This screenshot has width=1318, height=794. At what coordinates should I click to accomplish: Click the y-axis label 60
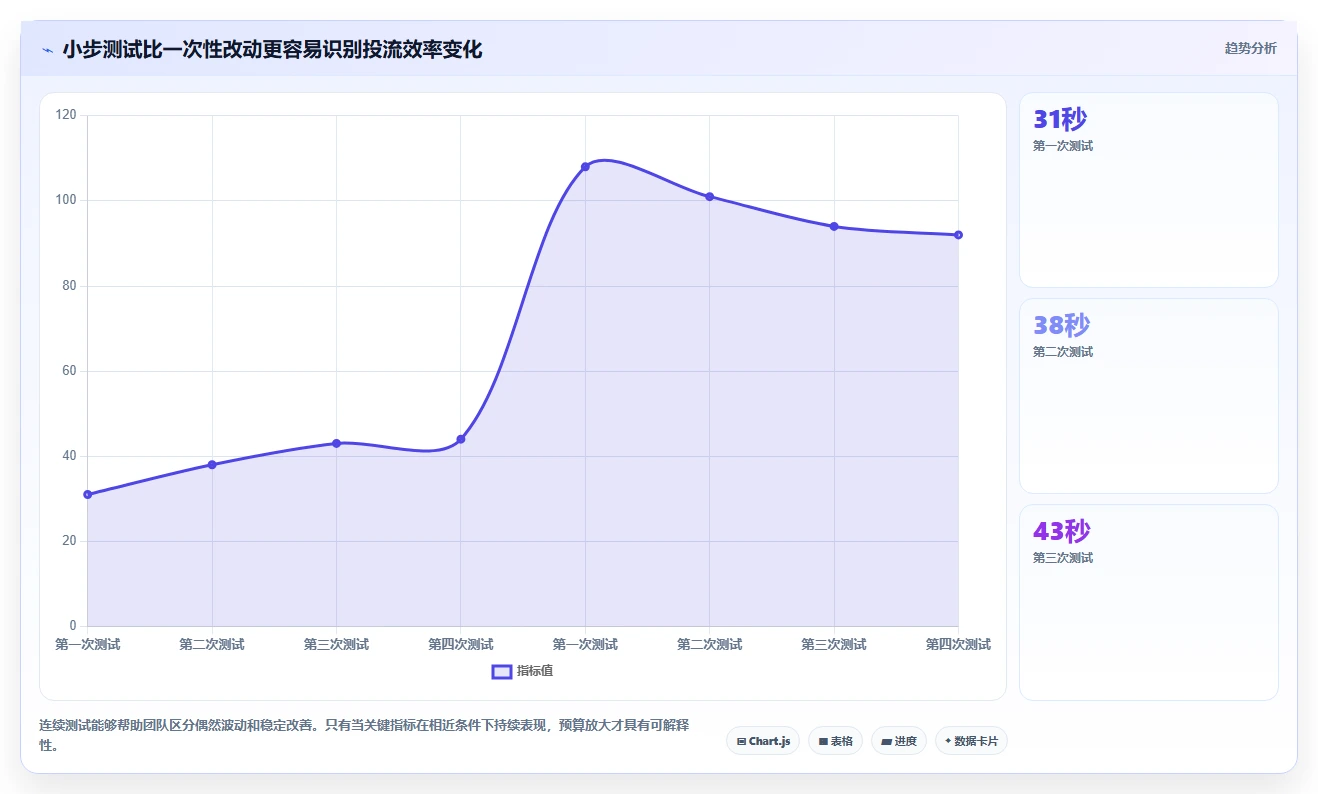69,371
